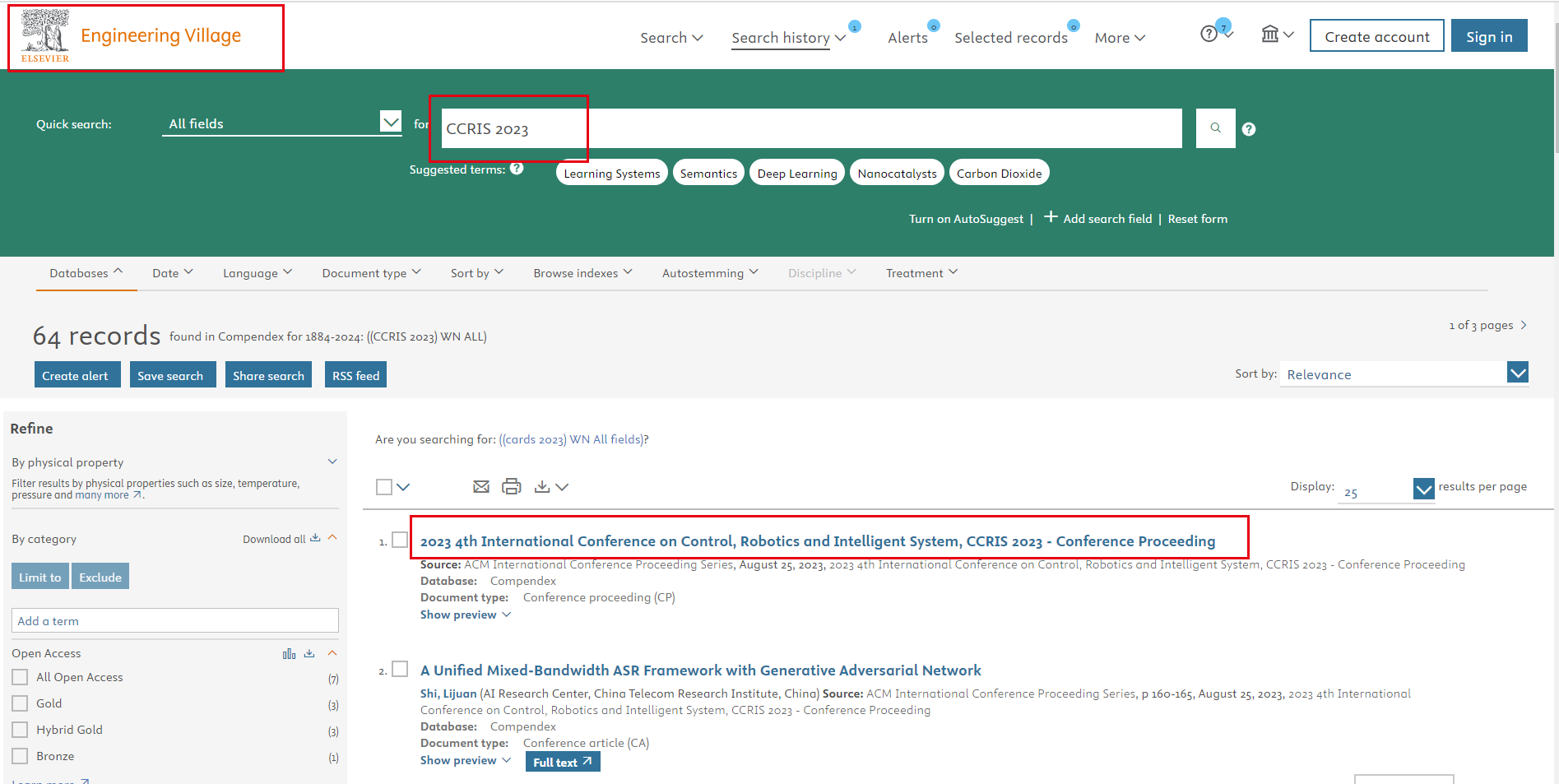This screenshot has width=1559, height=784.
Task: Click the RSS feed button
Action: pyautogui.click(x=355, y=375)
